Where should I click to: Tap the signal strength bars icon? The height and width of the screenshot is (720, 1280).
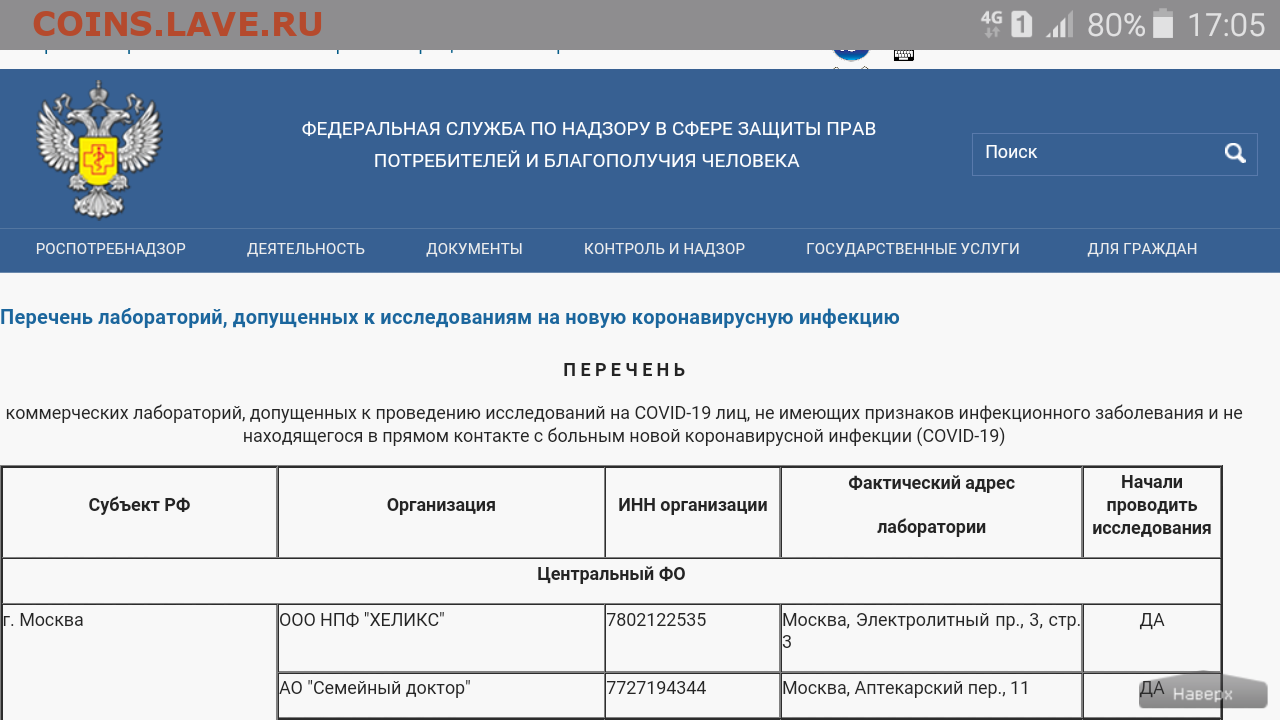coord(1059,25)
